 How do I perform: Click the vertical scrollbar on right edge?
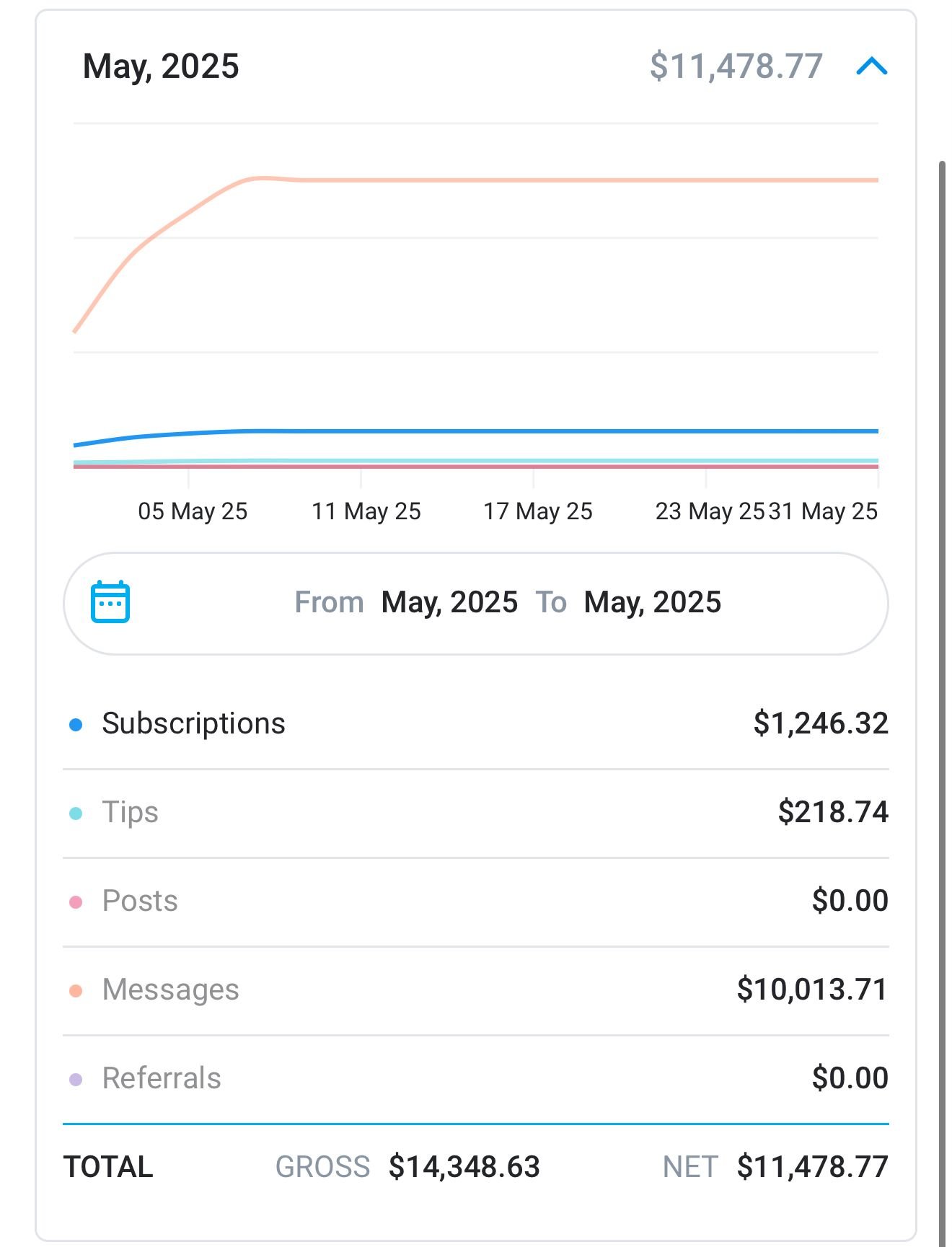942,649
